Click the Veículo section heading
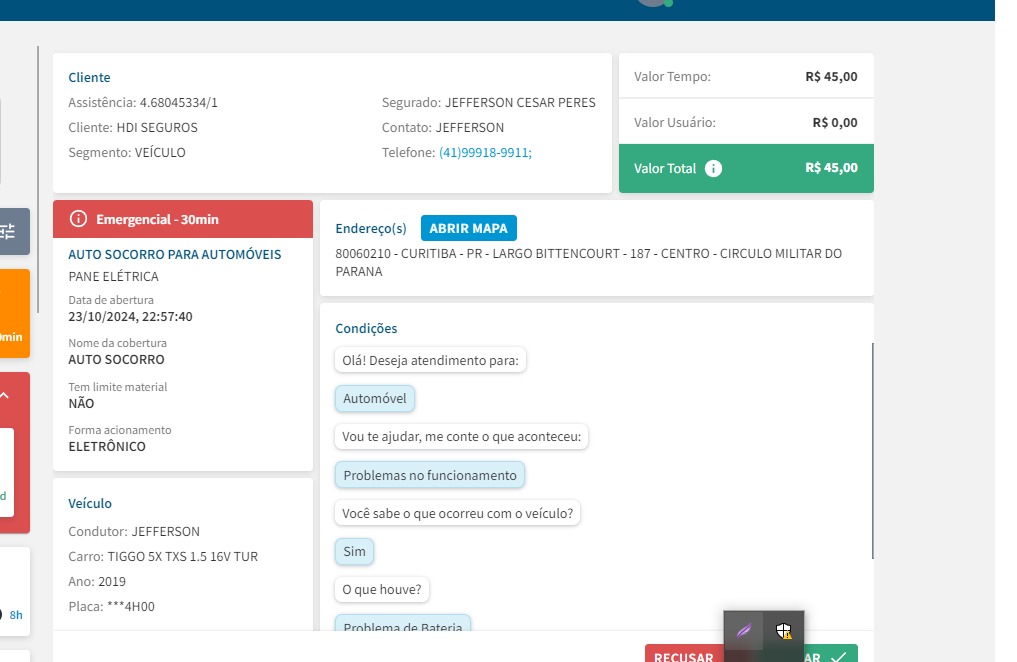Viewport: 1017px width, 662px height. coord(90,503)
